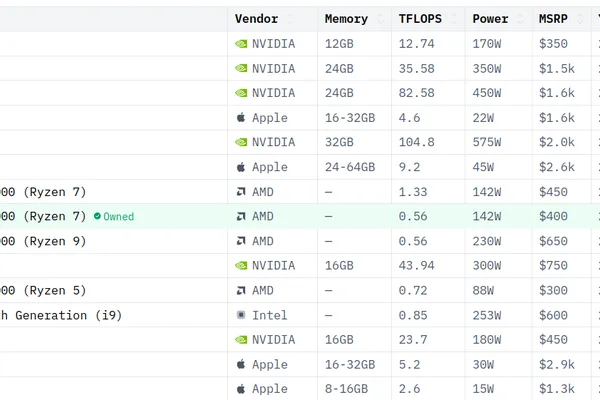Click Apple logo in the 4.6 TFLOPS row
600x400 pixels.
pyautogui.click(x=241, y=118)
